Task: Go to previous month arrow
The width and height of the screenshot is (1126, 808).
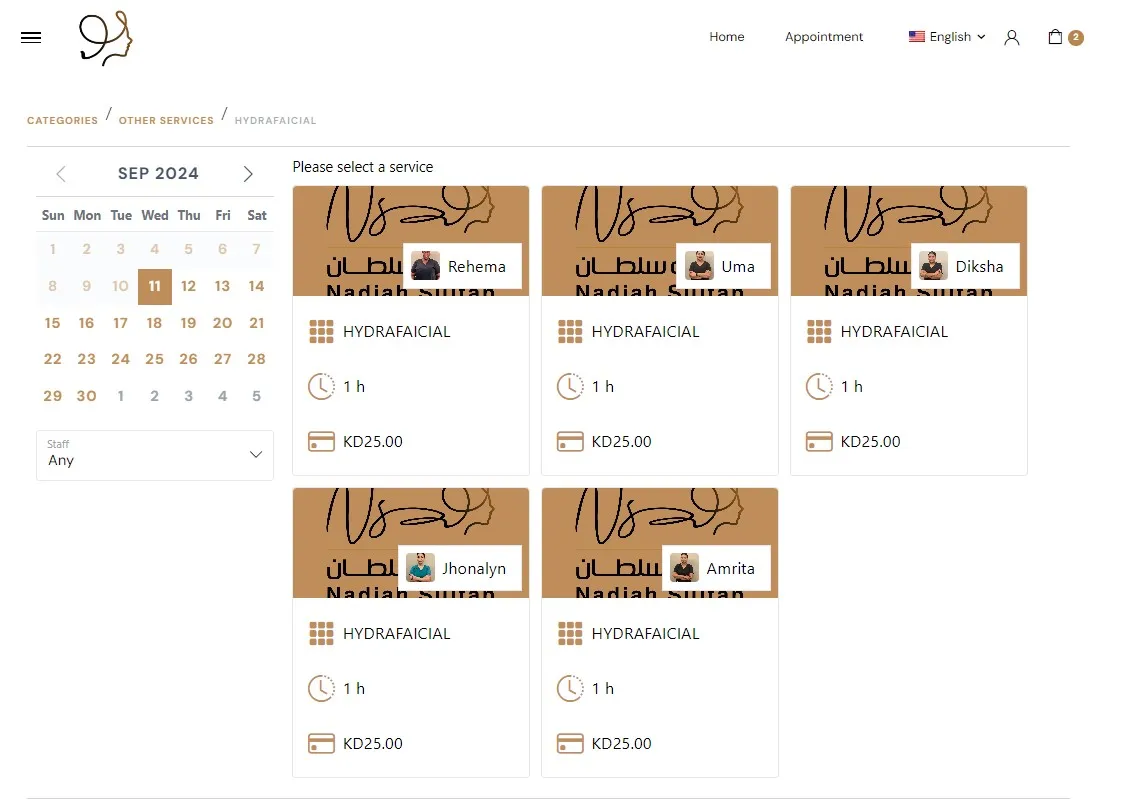Action: tap(61, 174)
